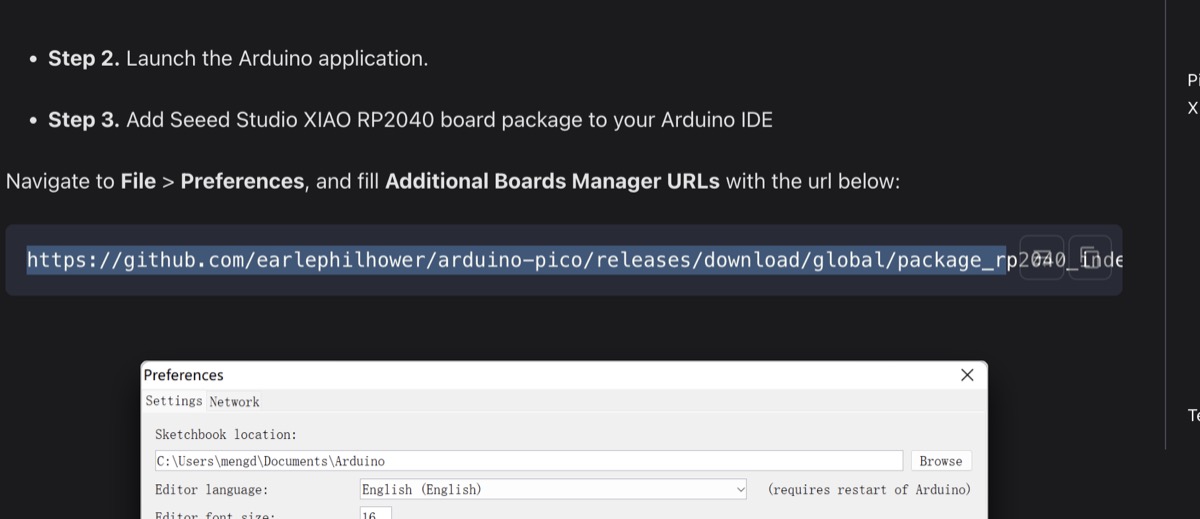Click the "Step 3." board package instruction text
This screenshot has height=519, width=1200.
tap(410, 120)
